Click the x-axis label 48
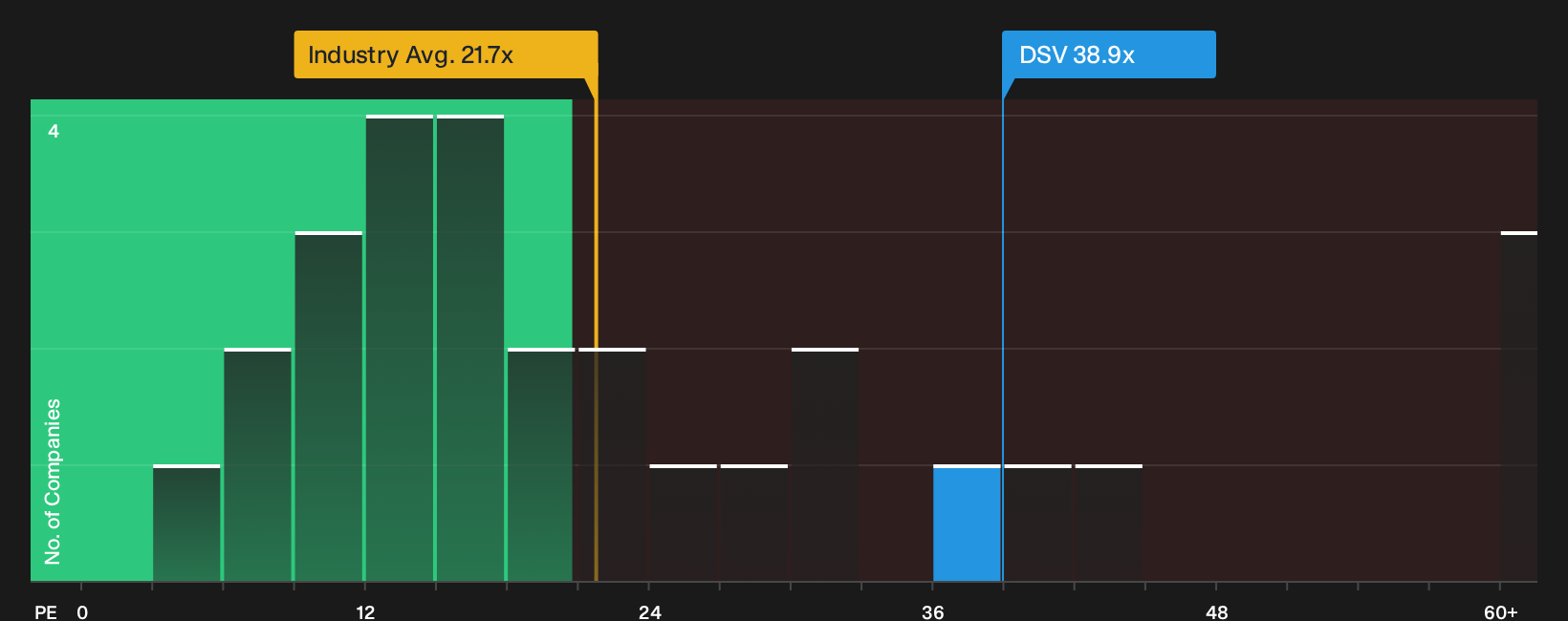The height and width of the screenshot is (621, 1568). [1216, 611]
